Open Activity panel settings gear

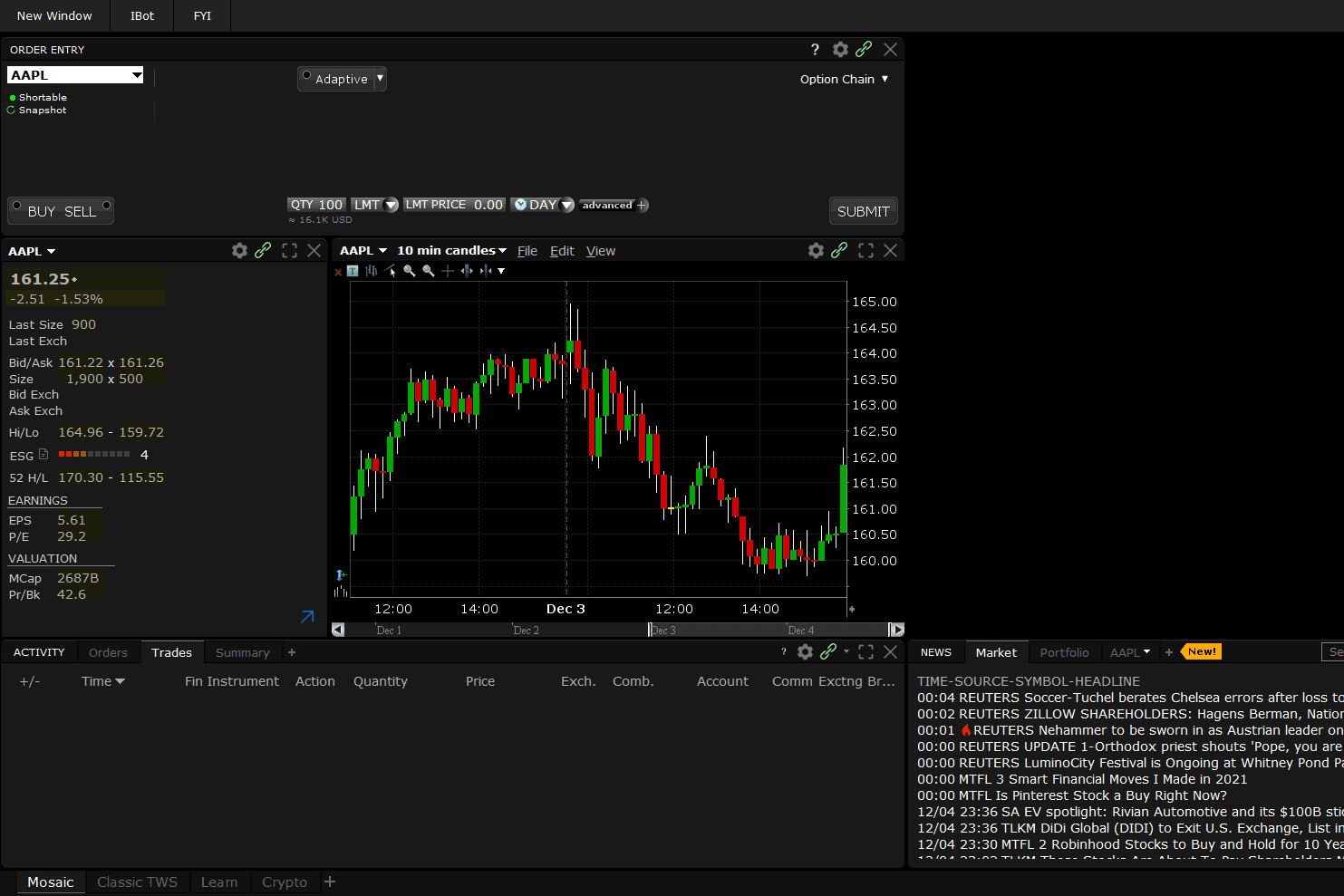click(805, 652)
